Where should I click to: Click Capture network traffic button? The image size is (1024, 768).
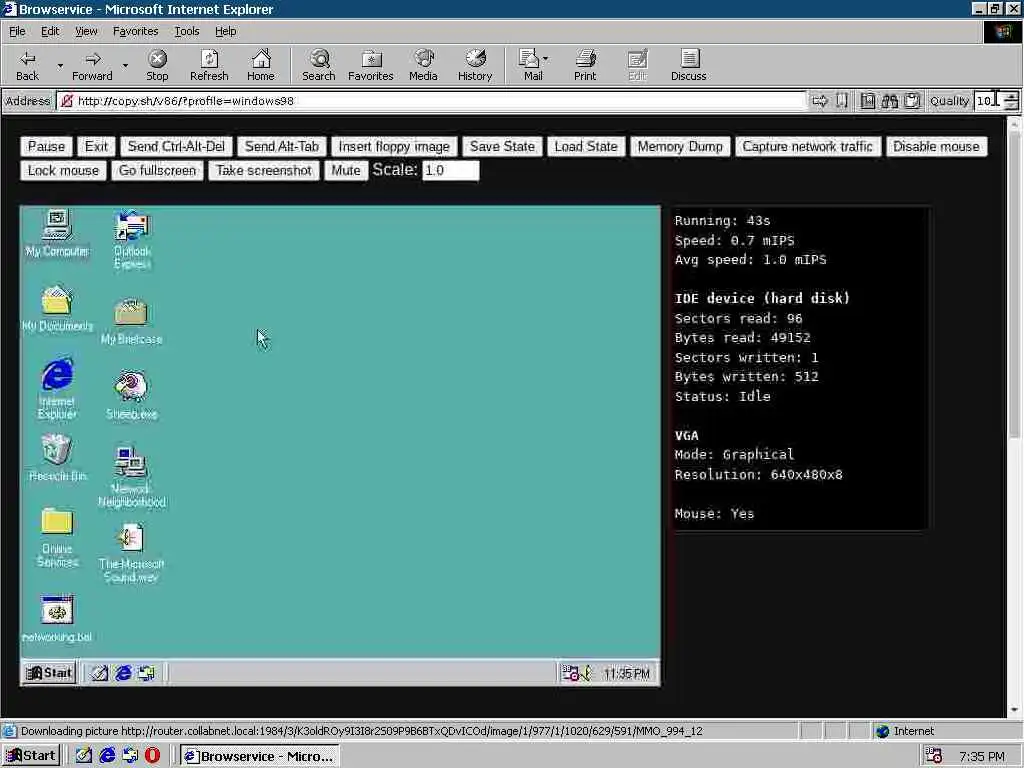808,146
